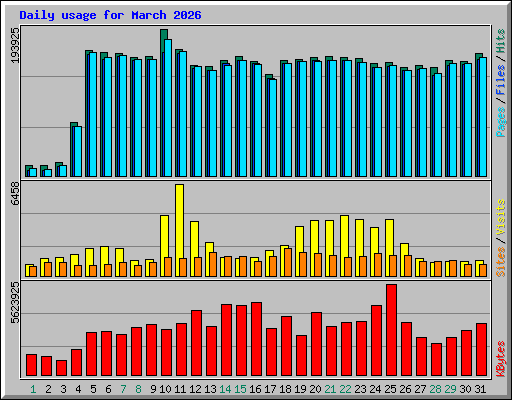Click day 22 on the x-axis

pyautogui.click(x=345, y=389)
